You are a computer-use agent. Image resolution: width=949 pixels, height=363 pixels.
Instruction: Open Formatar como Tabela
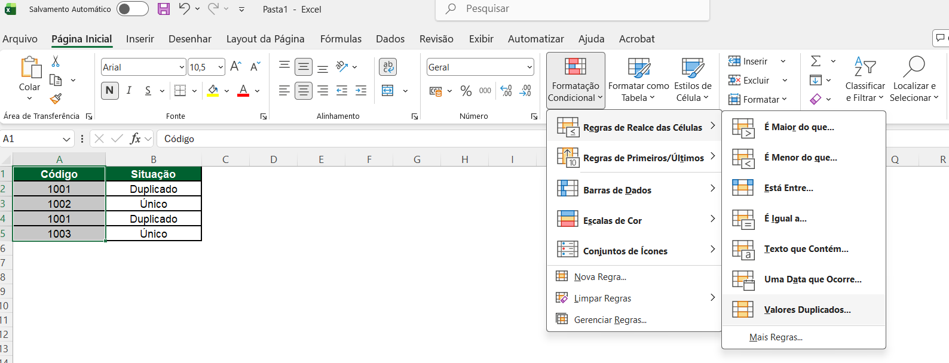tap(639, 80)
